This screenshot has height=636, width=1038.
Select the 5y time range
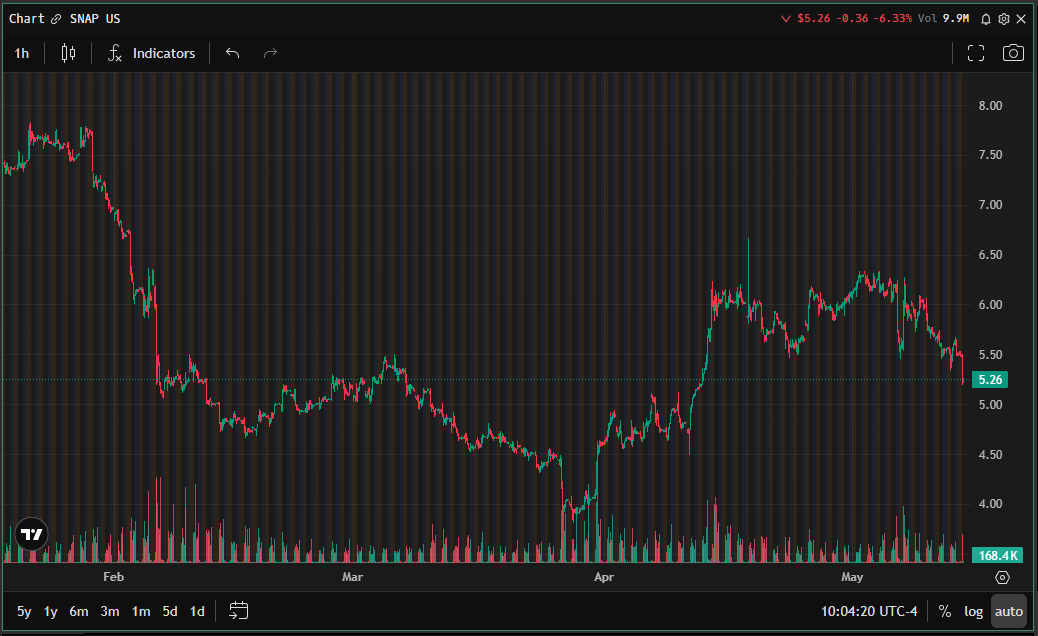click(24, 612)
